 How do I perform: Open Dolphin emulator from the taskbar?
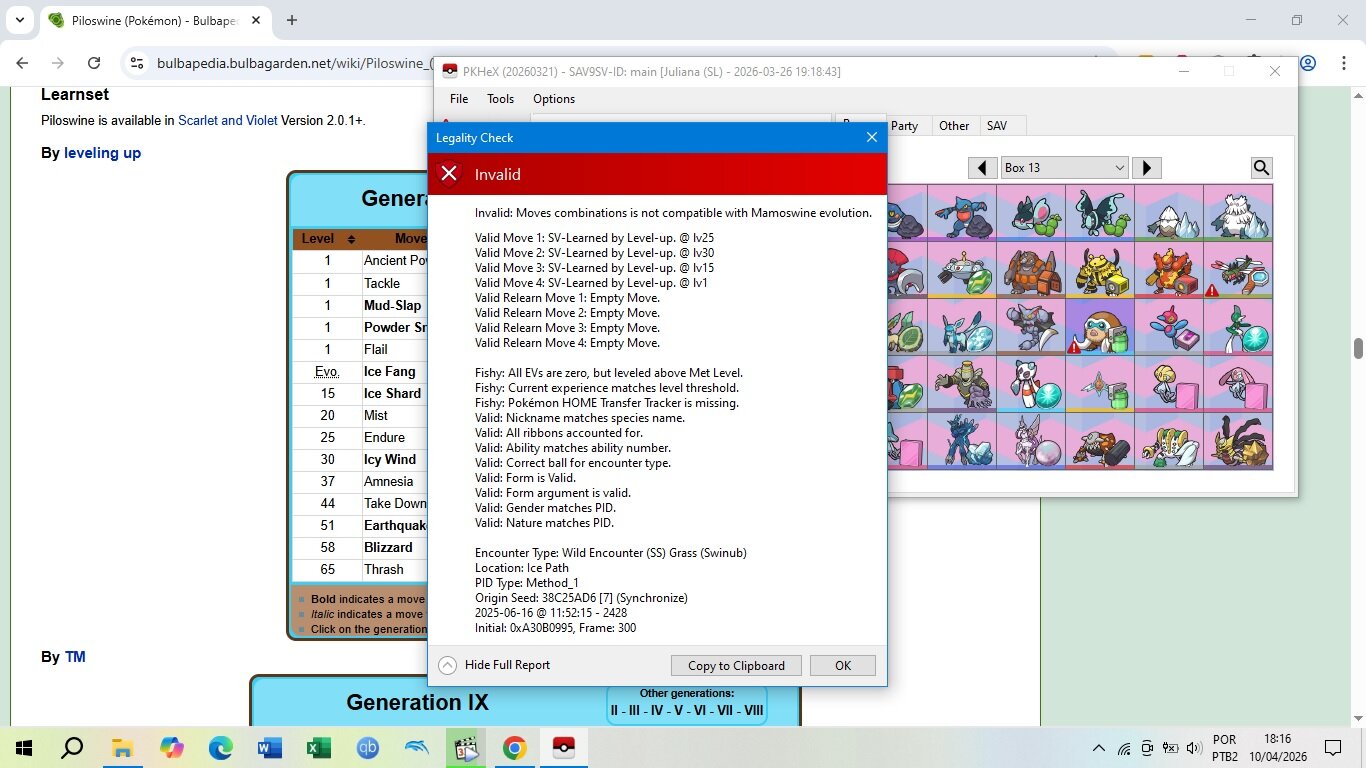(x=416, y=748)
